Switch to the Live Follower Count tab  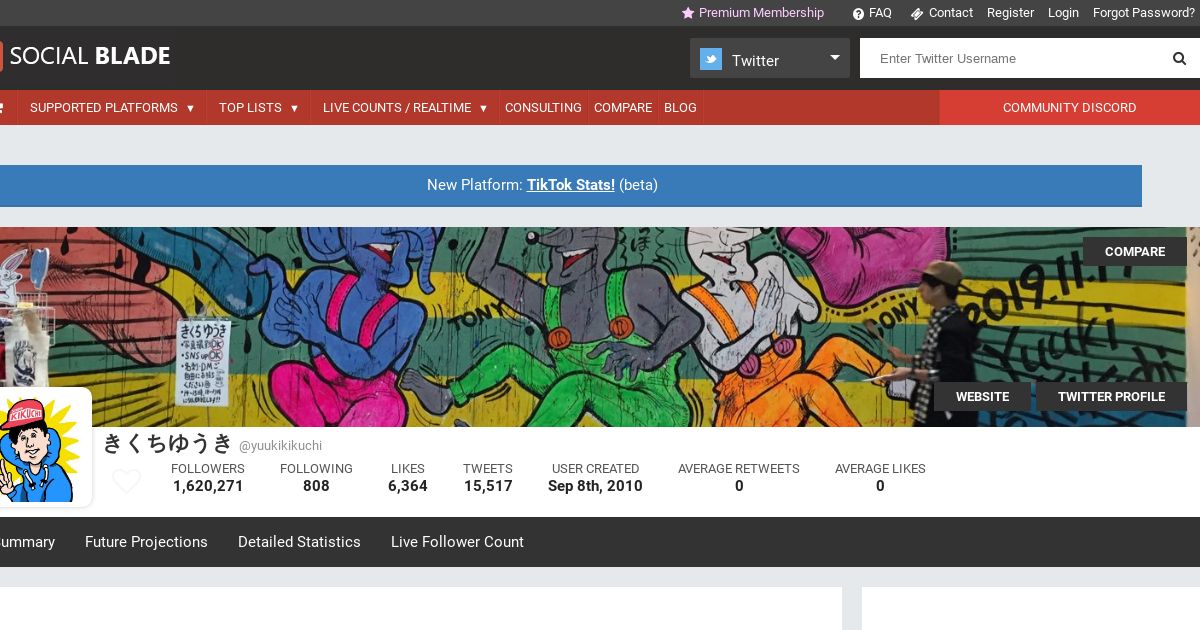pos(457,542)
